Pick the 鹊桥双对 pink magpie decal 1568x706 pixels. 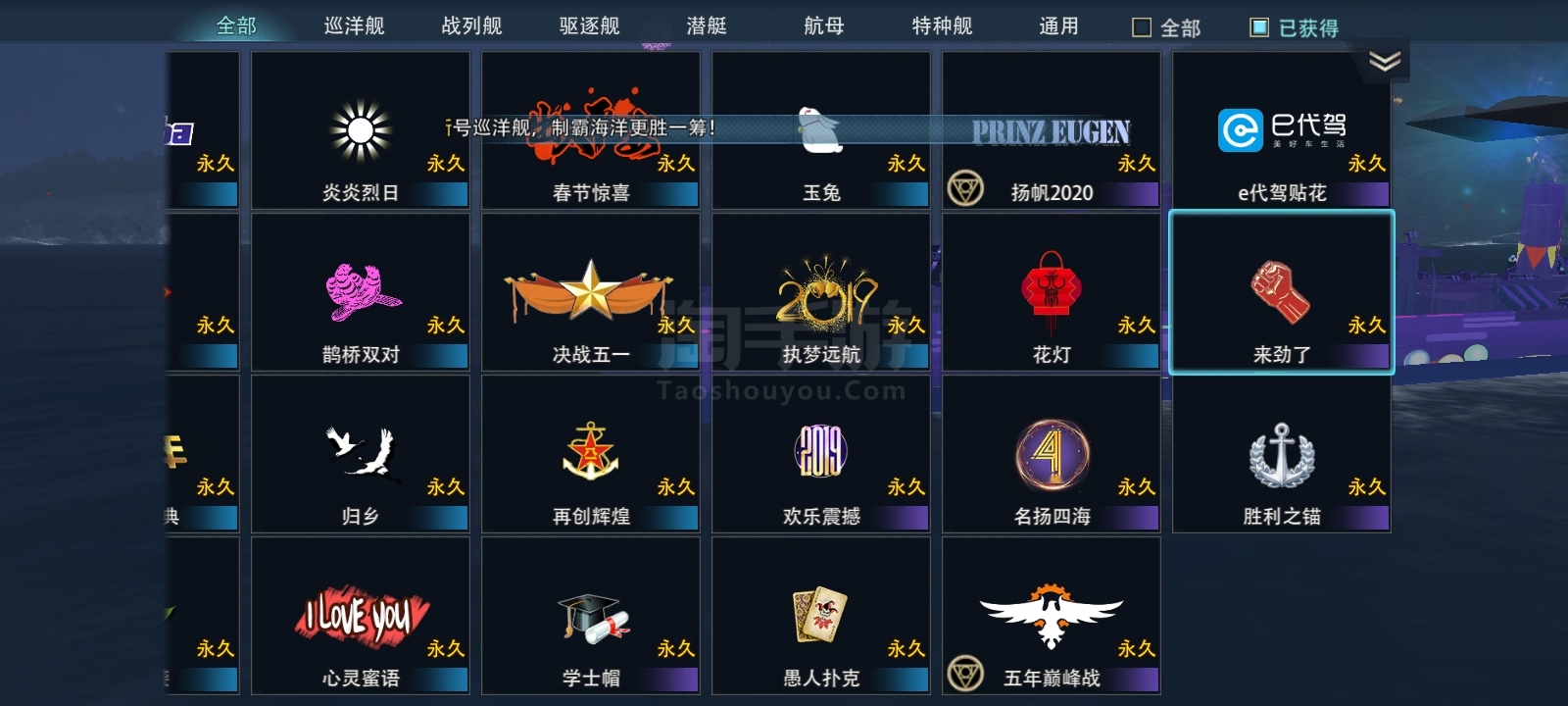[361, 292]
